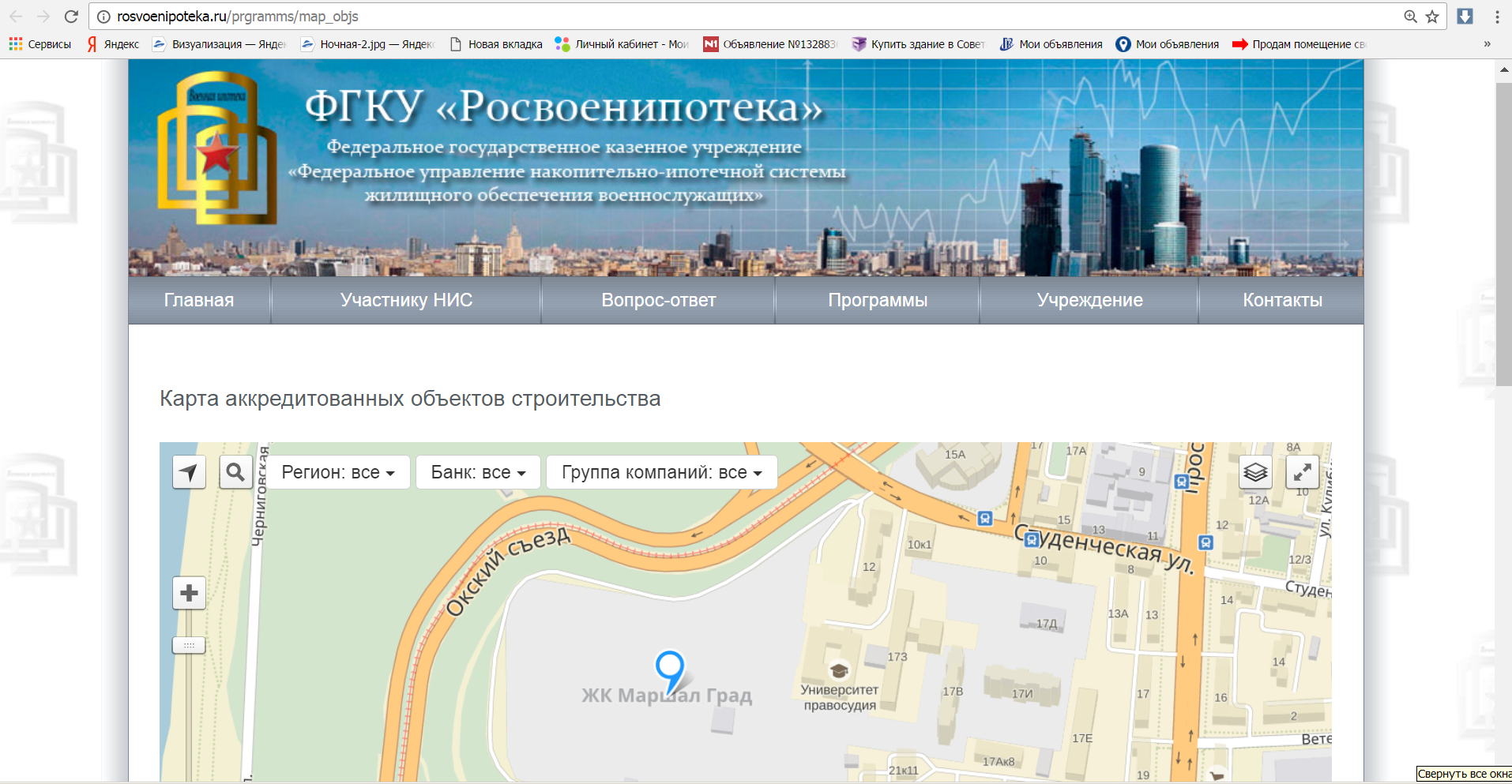
Task: Open the Продам помещение bookmark
Action: point(1299,44)
